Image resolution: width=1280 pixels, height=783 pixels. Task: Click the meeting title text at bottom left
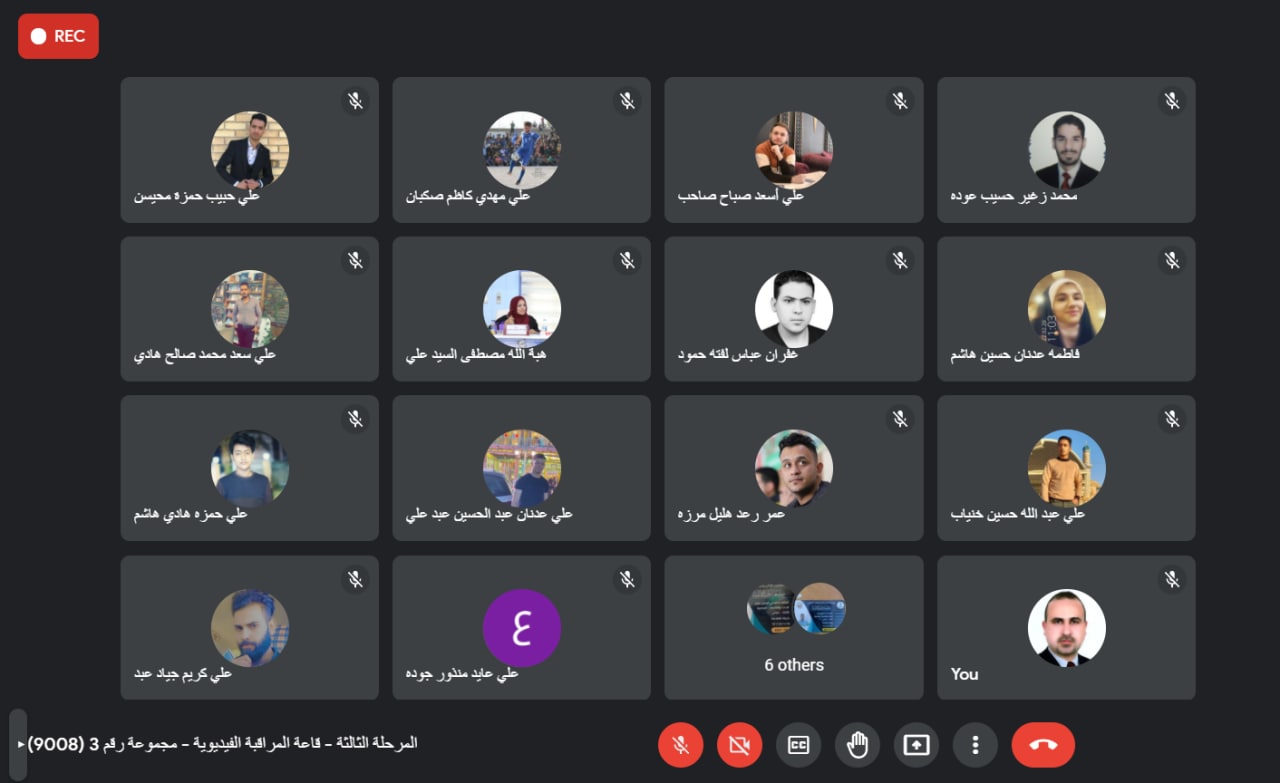222,743
